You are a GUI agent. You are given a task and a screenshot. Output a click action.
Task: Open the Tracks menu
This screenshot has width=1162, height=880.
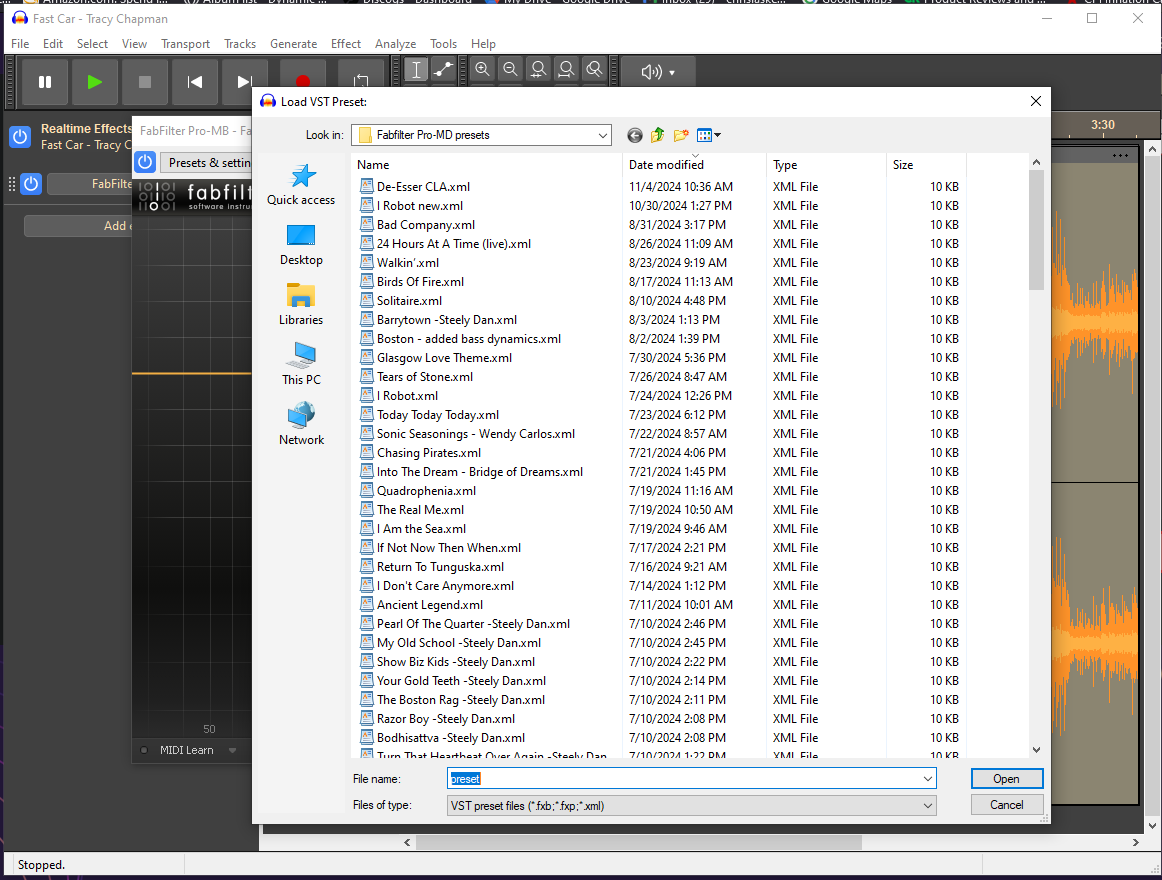(x=240, y=44)
